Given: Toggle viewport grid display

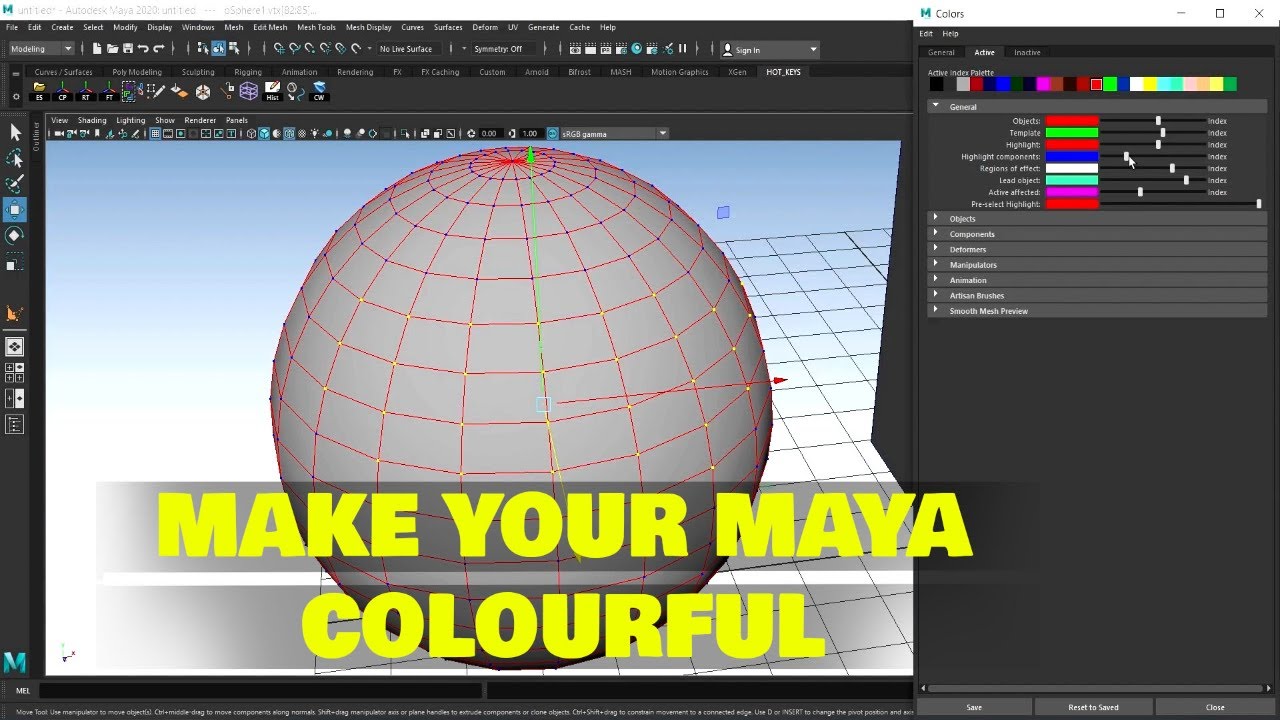Looking at the screenshot, I should 156,133.
